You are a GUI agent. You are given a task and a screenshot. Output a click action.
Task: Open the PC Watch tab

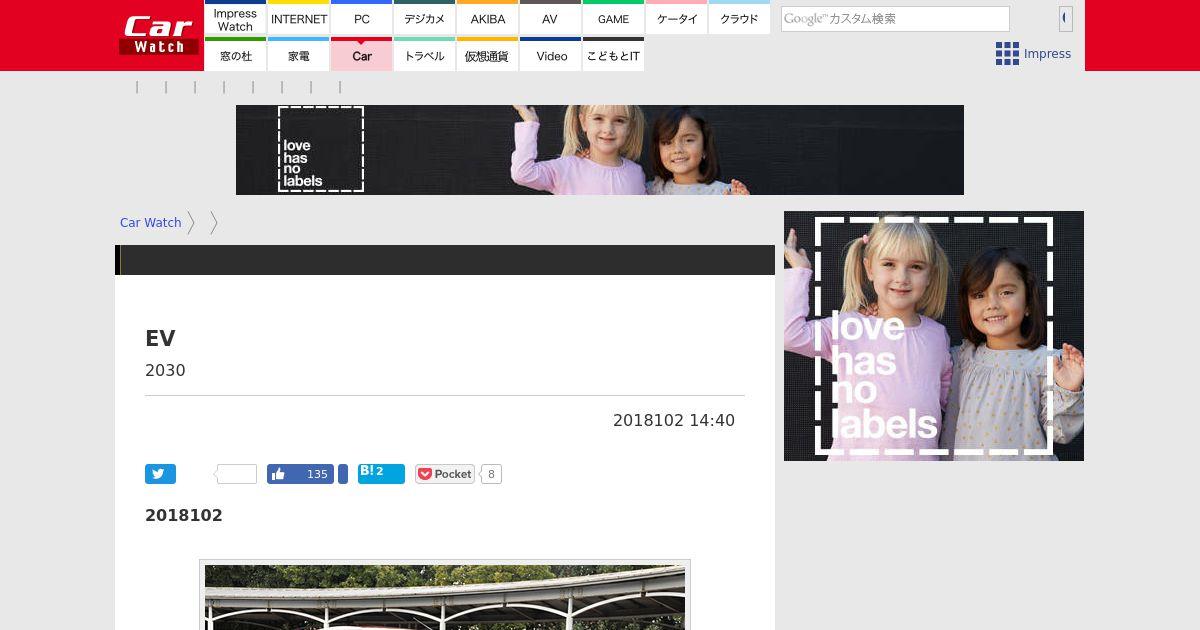tap(362, 19)
